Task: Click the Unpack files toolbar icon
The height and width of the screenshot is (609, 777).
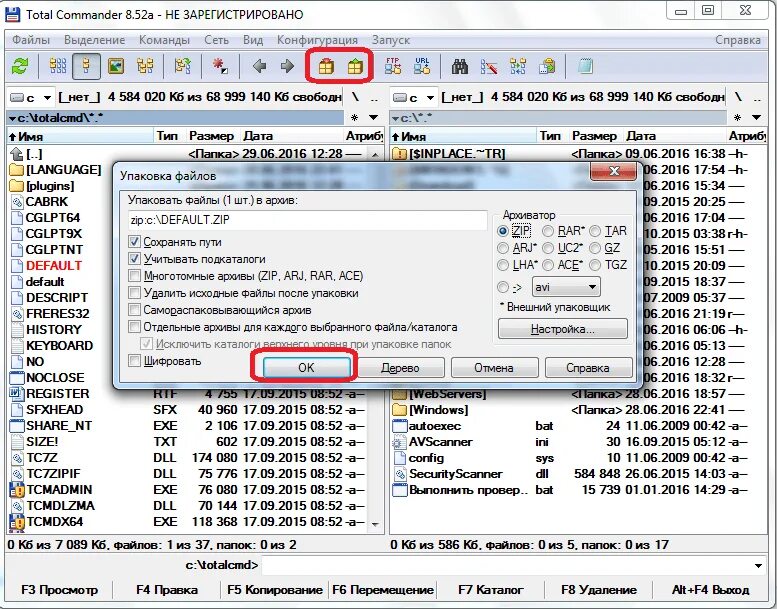Action: click(355, 66)
